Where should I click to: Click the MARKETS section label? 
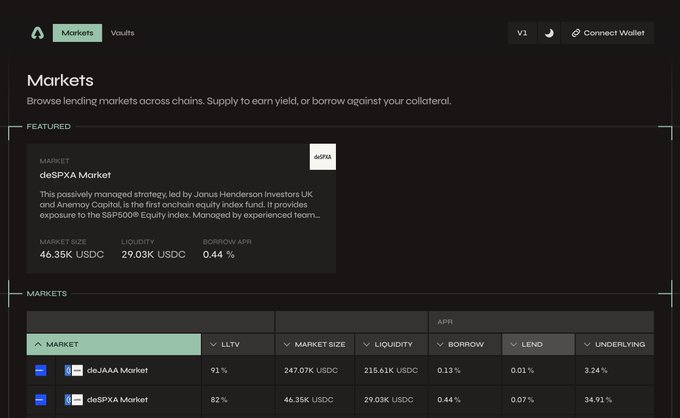47,294
